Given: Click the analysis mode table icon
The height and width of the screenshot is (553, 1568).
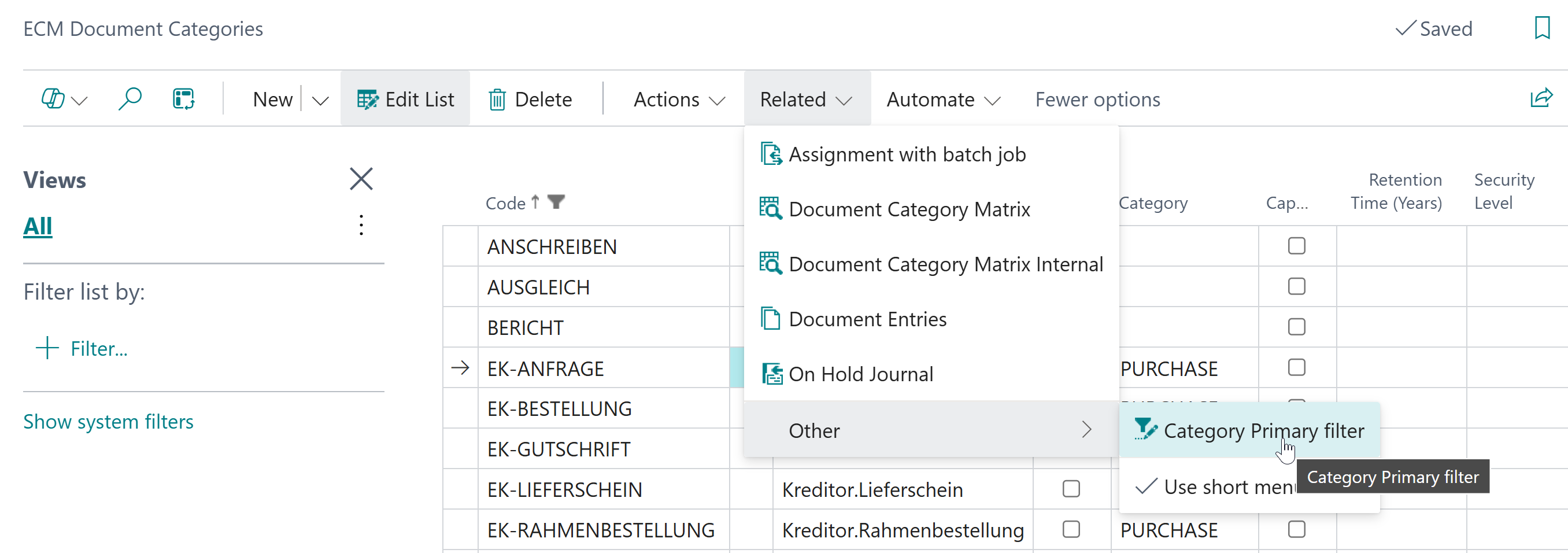Looking at the screenshot, I should coord(183,99).
